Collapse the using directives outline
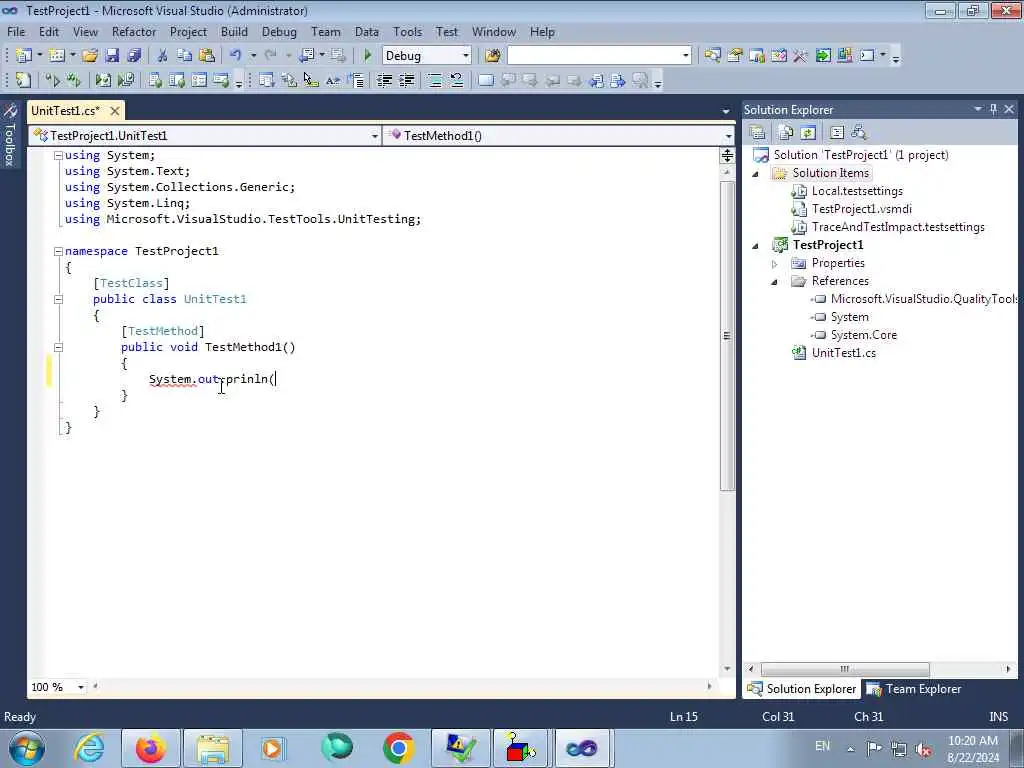 (58, 155)
